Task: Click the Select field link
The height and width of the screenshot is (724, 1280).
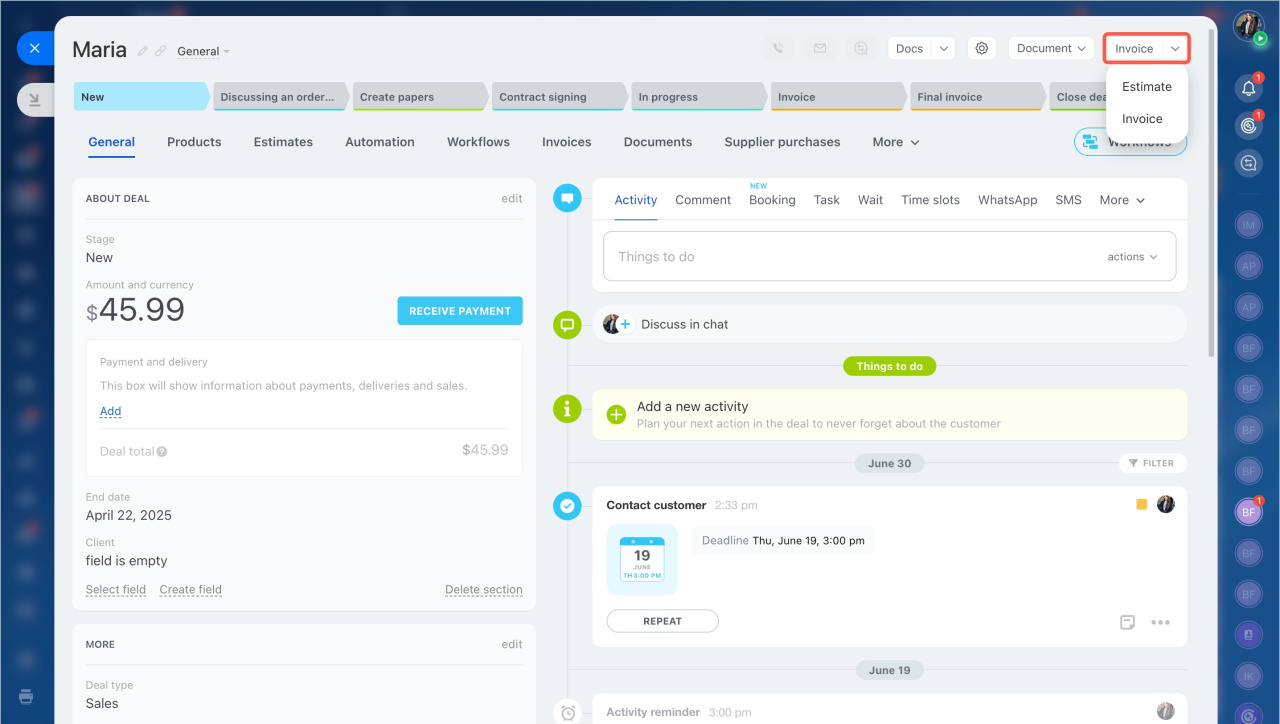Action: (x=116, y=590)
